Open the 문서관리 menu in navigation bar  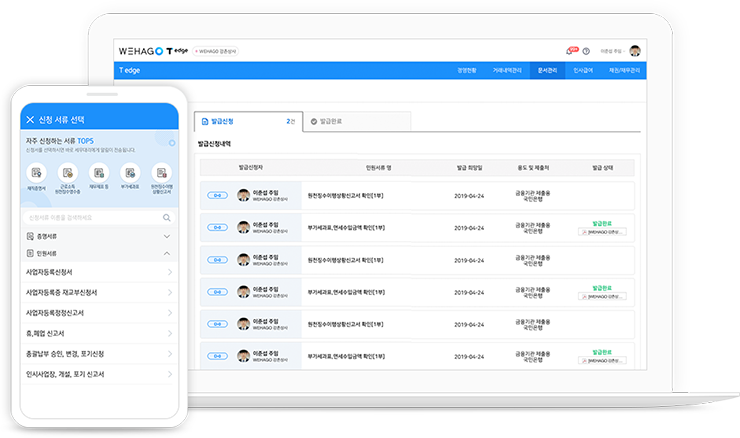pos(548,71)
